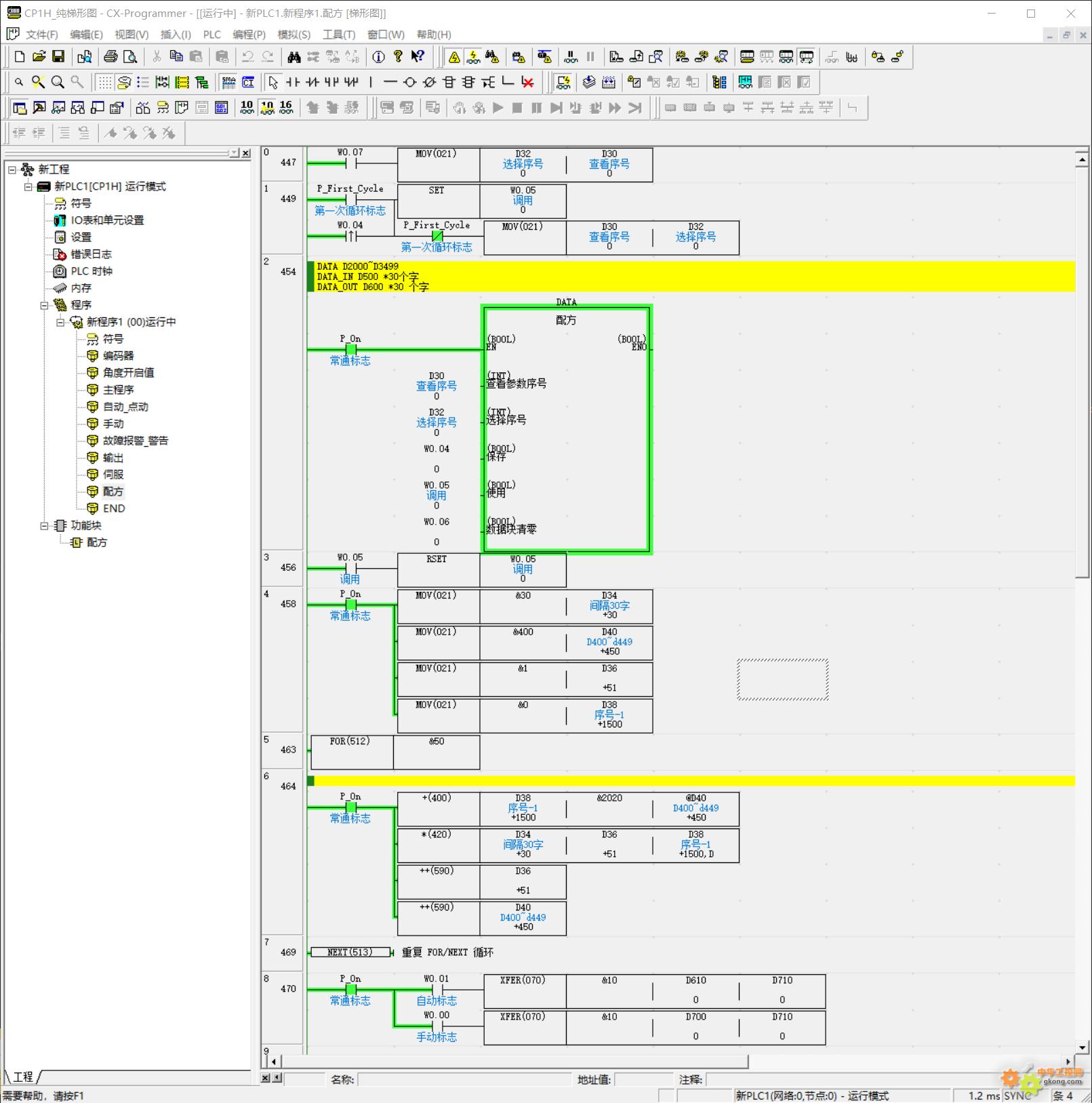Select the horizontal line drawing tool
This screenshot has height=1103, width=1092.
(x=390, y=83)
